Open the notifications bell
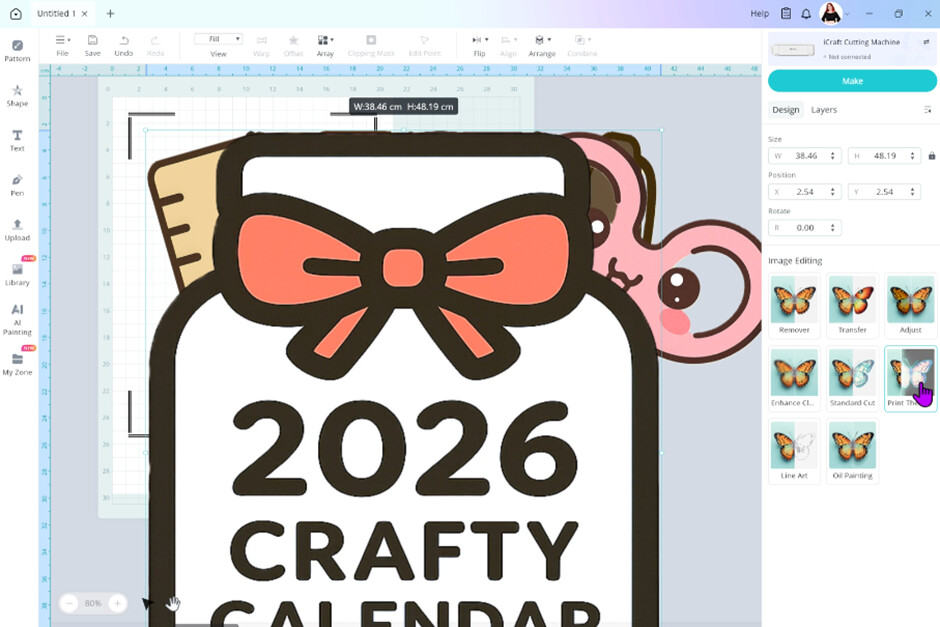Screen dimensions: 940x627 point(806,14)
